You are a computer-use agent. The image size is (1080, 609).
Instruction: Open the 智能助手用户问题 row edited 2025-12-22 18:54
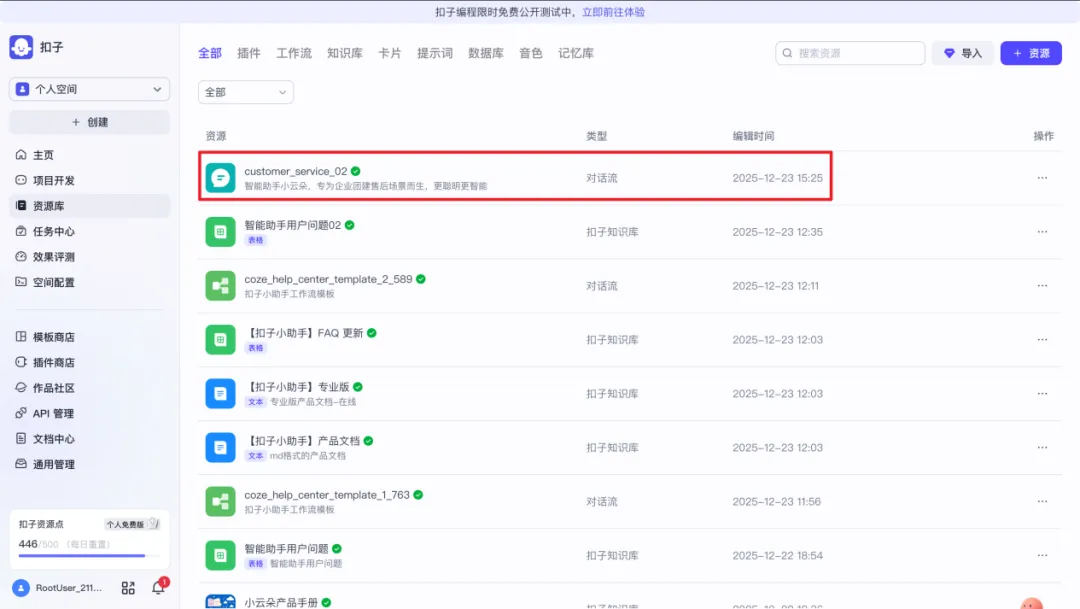(630, 555)
